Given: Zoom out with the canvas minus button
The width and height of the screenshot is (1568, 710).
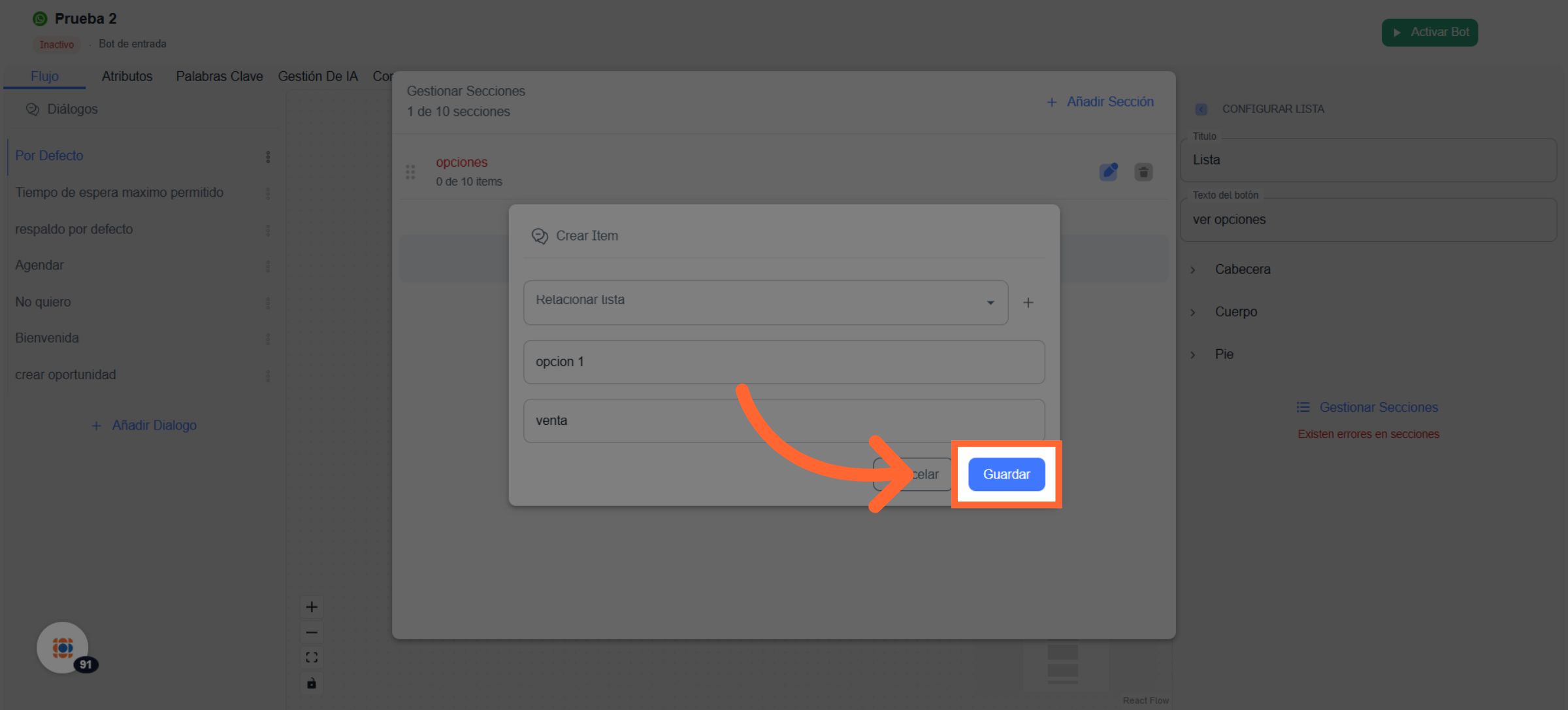Looking at the screenshot, I should click(312, 632).
